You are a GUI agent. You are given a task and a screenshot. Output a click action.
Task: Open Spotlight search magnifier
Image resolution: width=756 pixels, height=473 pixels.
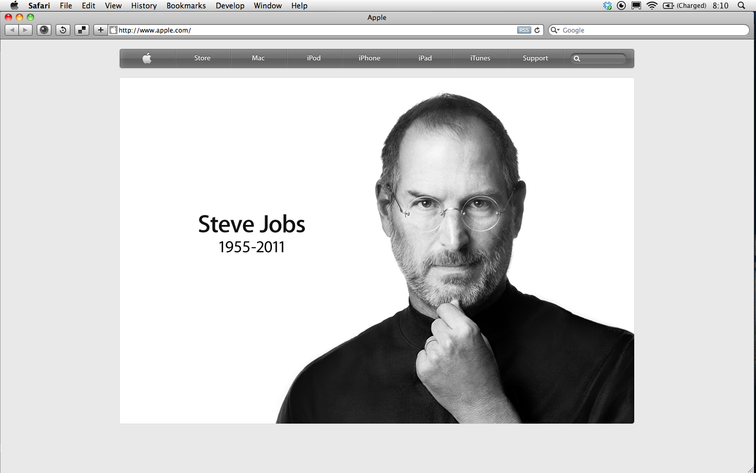point(741,6)
